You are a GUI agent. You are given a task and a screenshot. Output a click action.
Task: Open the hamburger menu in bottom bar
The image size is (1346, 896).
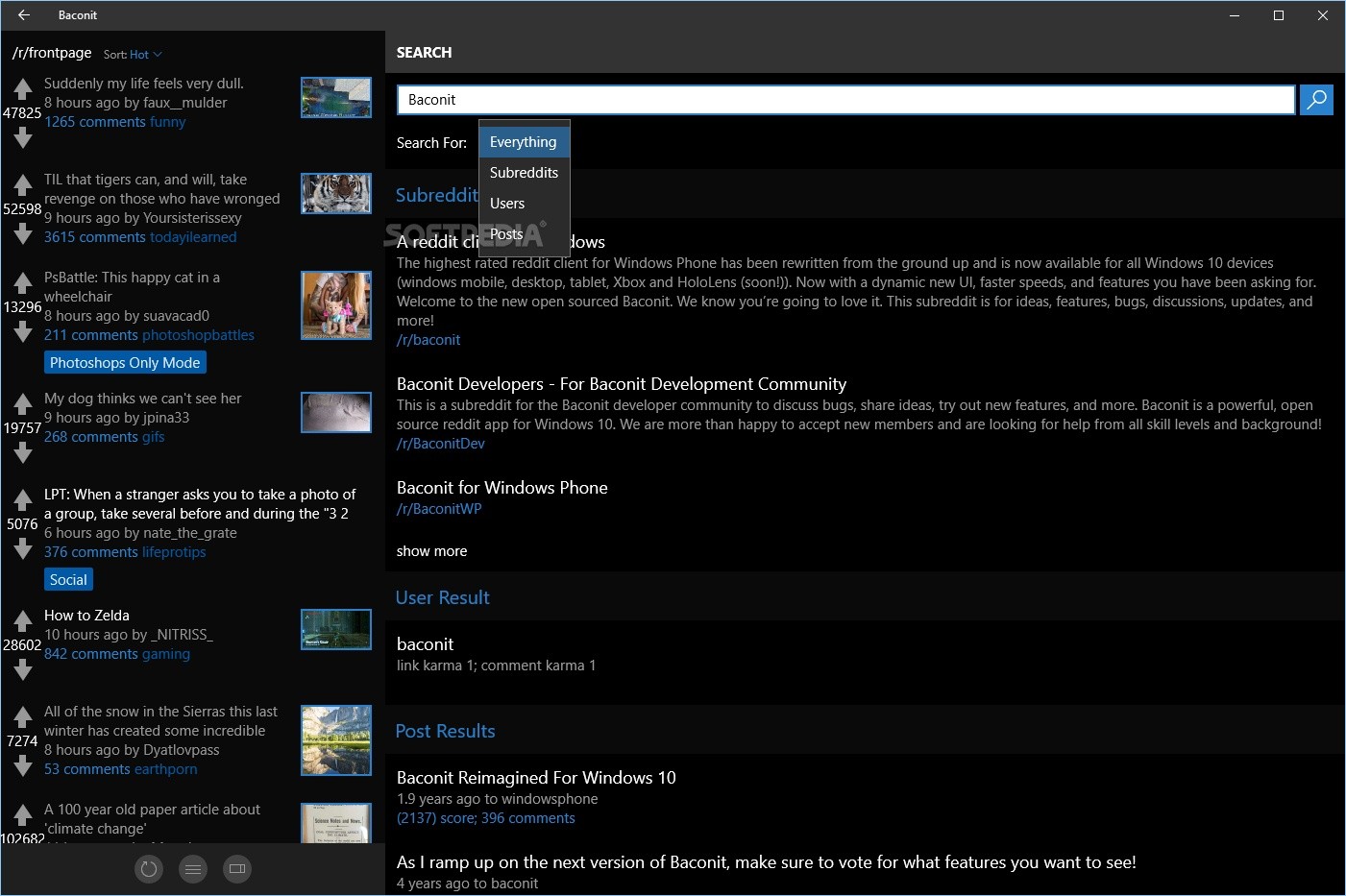[x=193, y=869]
